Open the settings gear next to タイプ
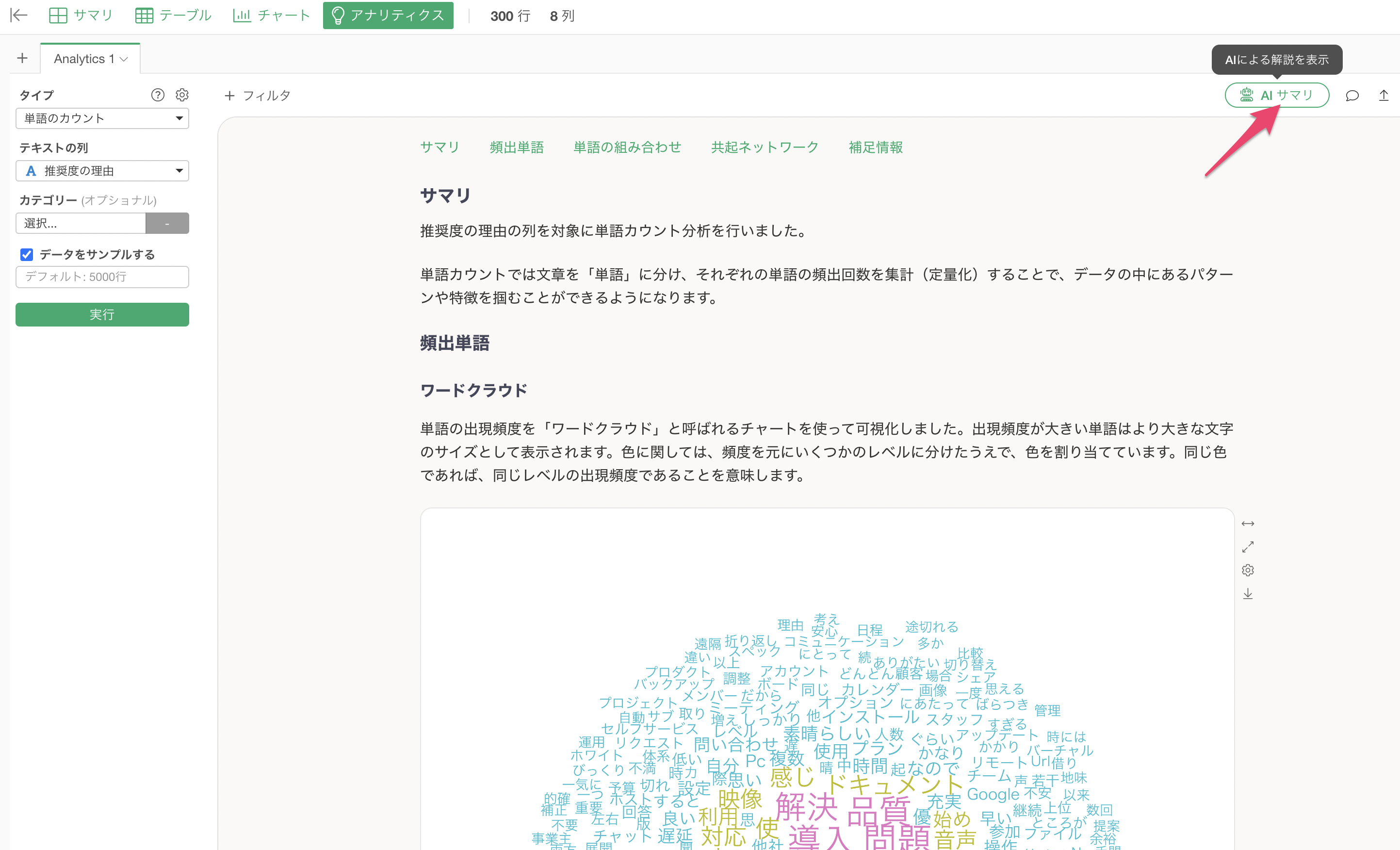Image resolution: width=1400 pixels, height=850 pixels. coord(182,95)
